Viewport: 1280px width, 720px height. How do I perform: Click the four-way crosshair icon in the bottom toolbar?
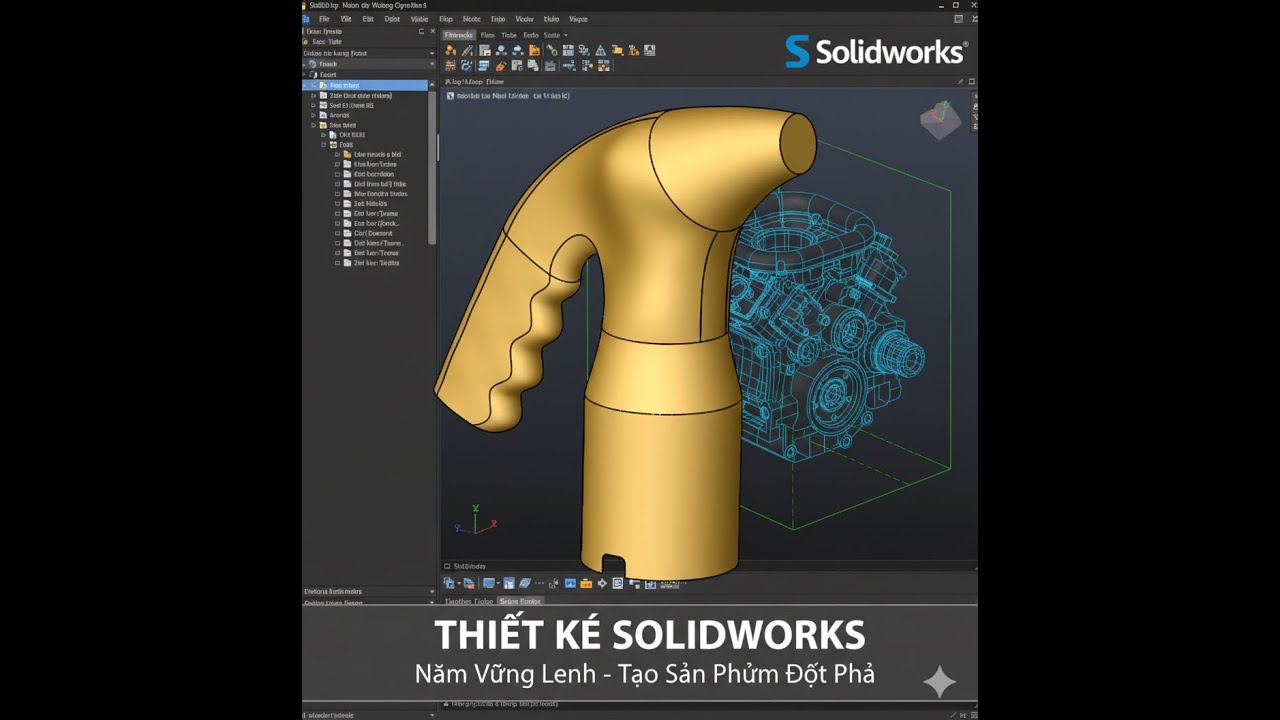point(602,583)
